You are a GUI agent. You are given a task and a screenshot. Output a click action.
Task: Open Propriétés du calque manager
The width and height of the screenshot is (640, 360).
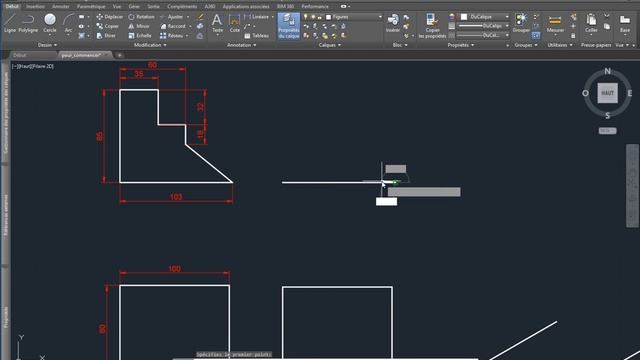(289, 25)
